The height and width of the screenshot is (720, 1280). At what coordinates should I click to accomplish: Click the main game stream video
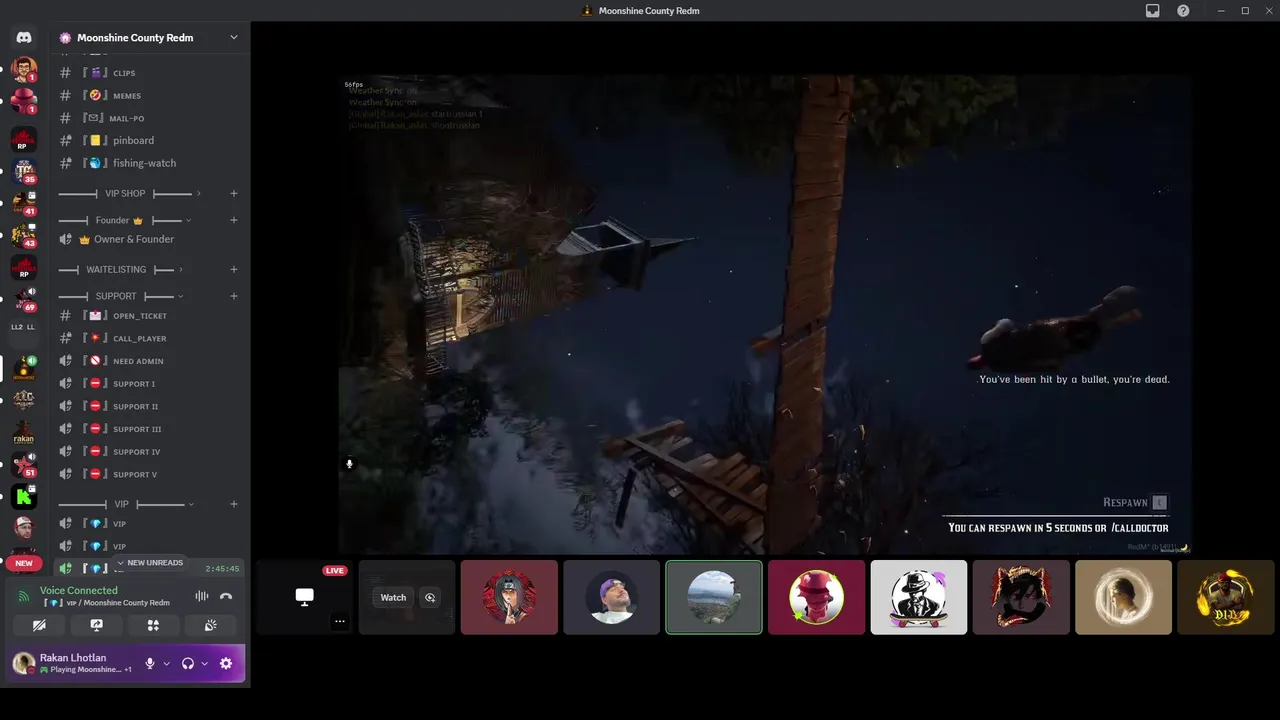pos(765,314)
